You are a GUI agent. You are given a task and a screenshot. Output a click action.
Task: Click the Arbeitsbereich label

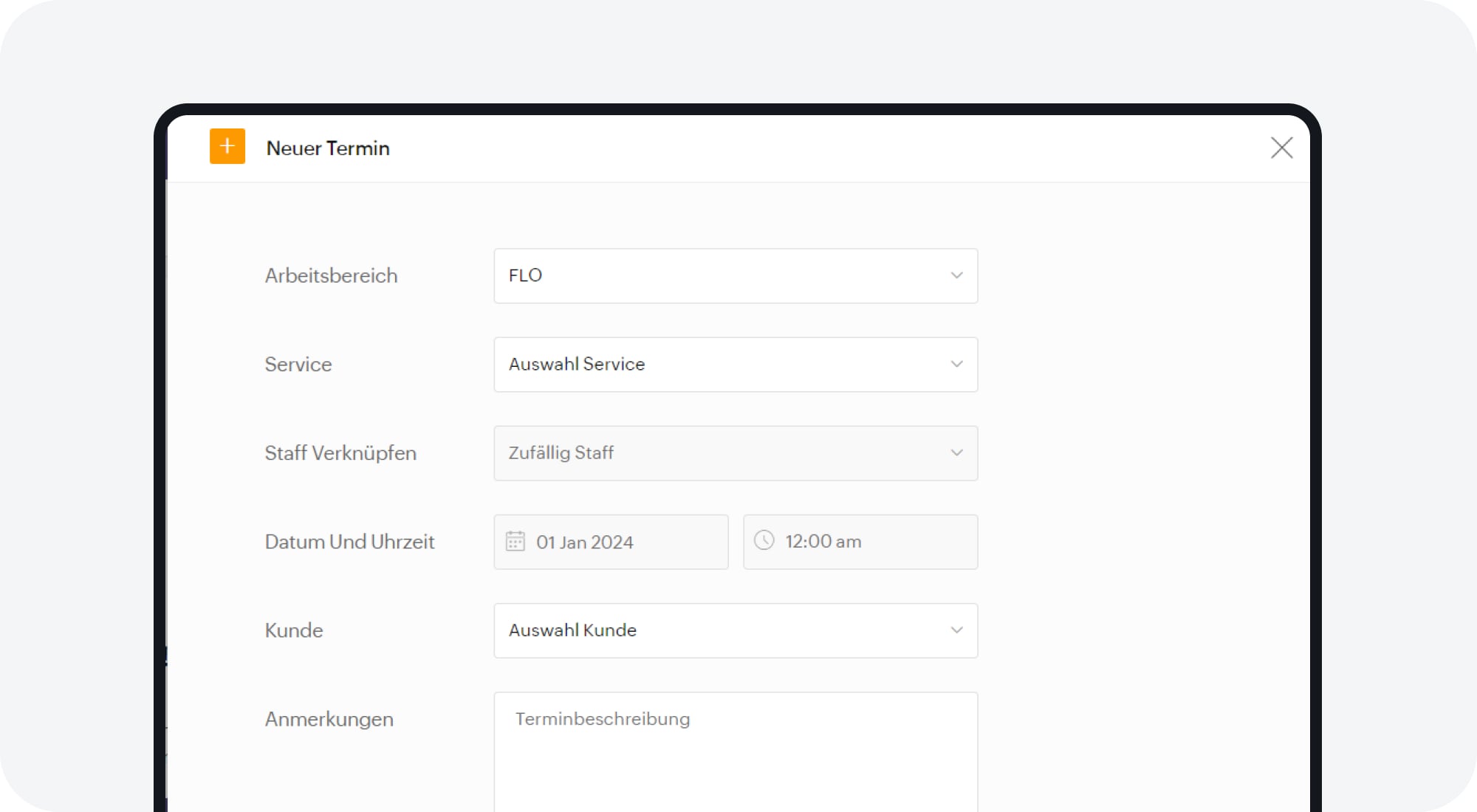click(331, 275)
